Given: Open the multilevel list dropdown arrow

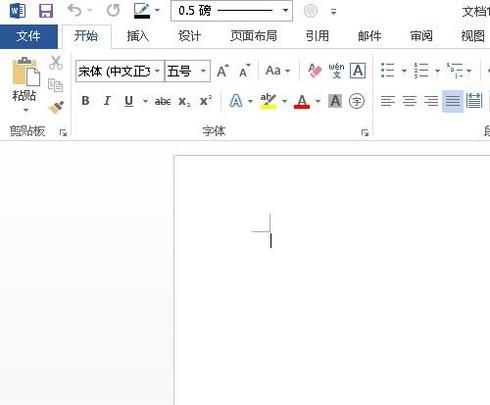Looking at the screenshot, I should [469, 71].
